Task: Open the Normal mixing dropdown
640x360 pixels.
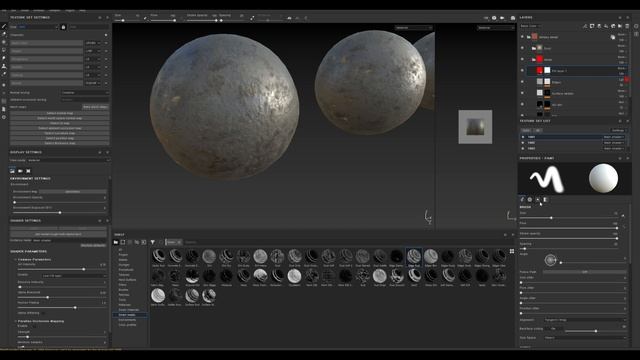Action: pyautogui.click(x=85, y=93)
